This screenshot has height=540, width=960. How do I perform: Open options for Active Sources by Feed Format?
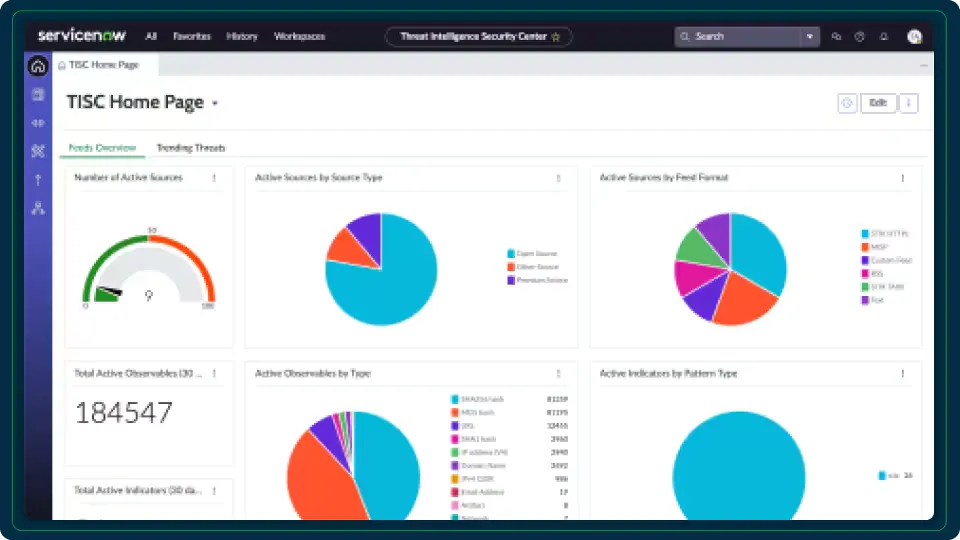point(902,178)
